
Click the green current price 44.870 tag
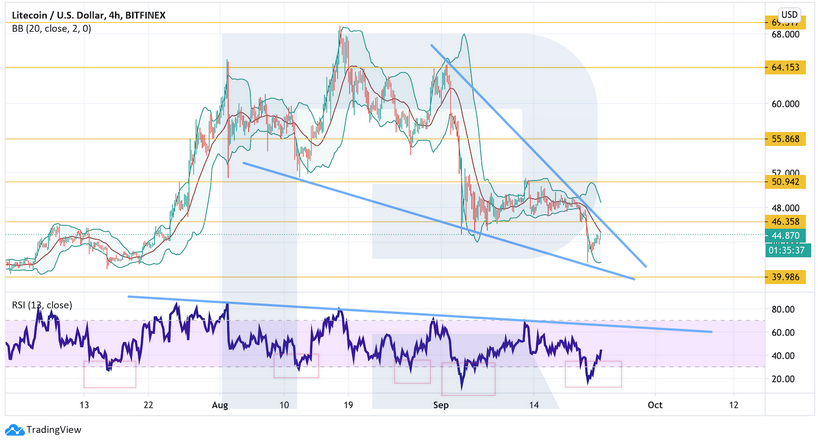click(786, 235)
